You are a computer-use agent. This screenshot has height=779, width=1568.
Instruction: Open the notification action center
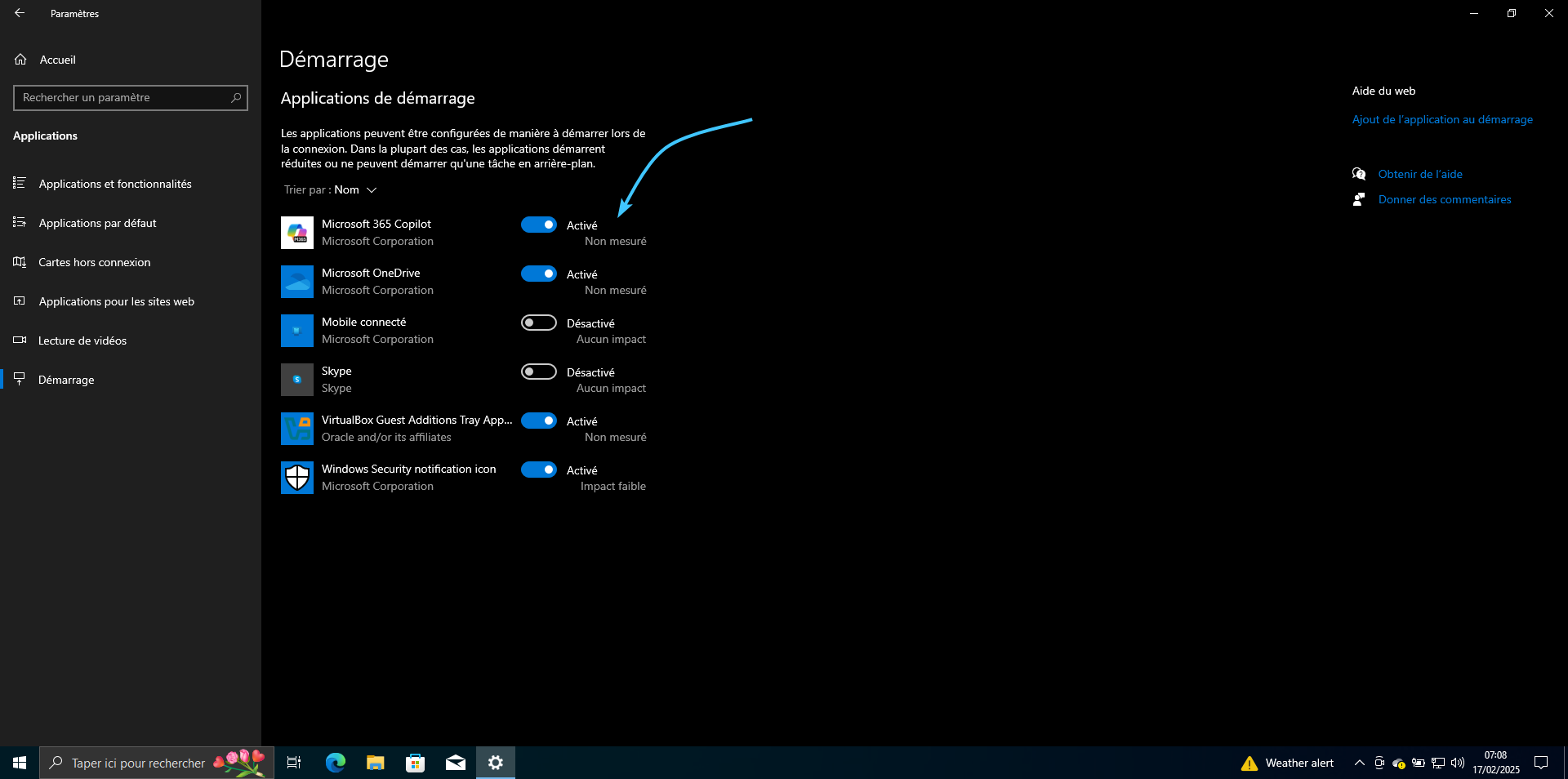[x=1541, y=763]
